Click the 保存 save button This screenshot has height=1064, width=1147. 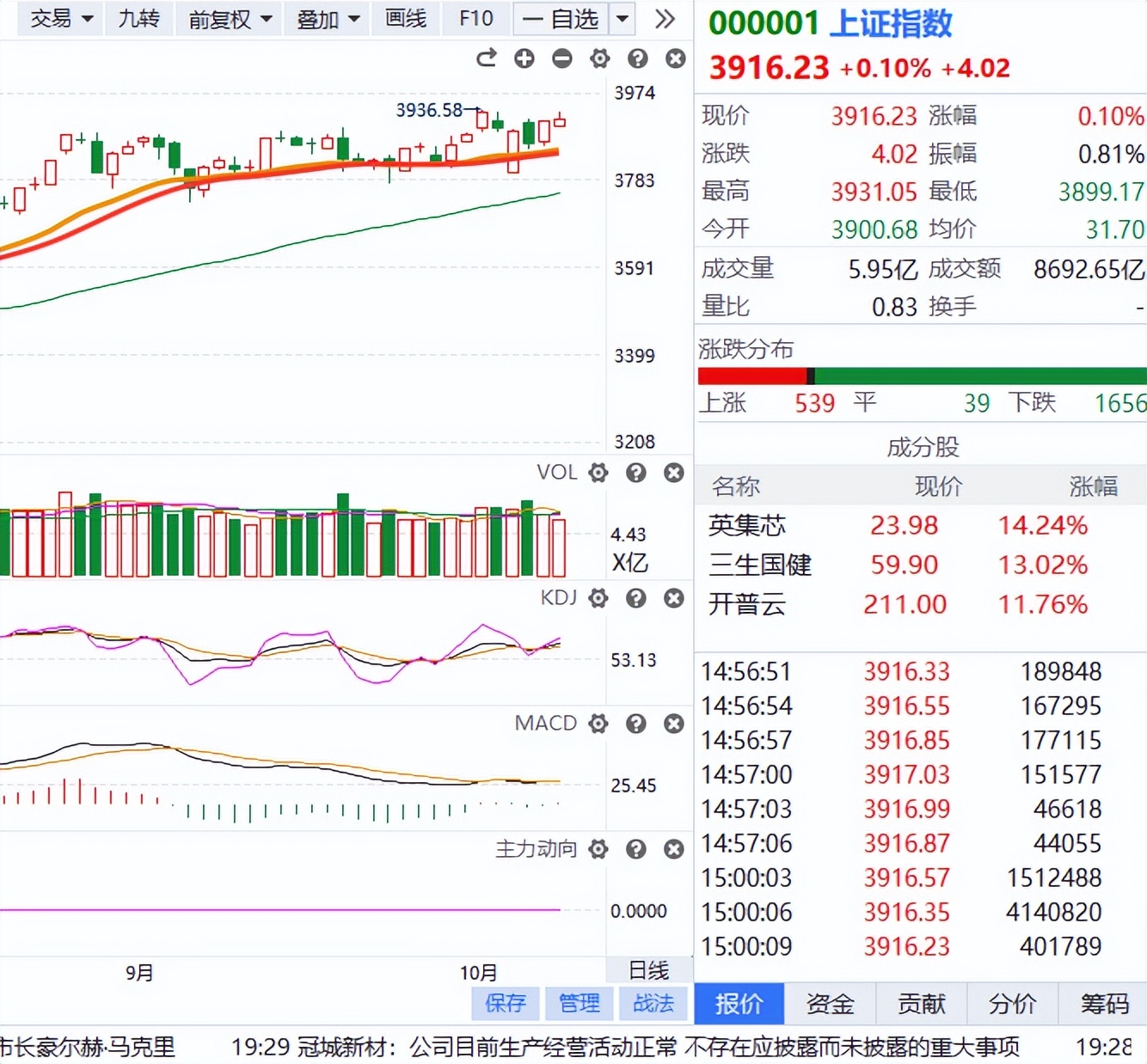[x=505, y=1003]
